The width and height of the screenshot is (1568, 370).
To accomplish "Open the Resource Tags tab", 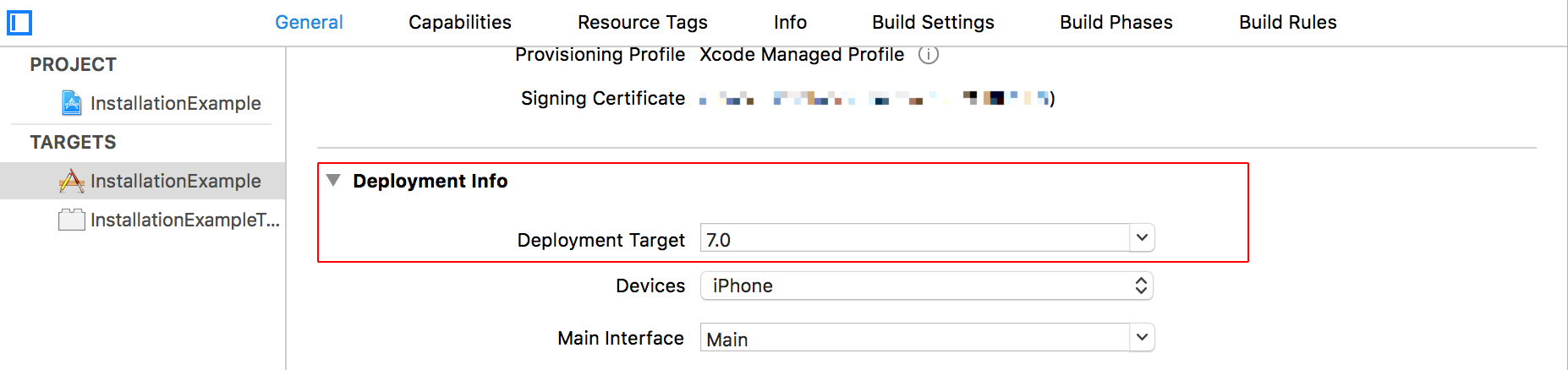I will [643, 22].
